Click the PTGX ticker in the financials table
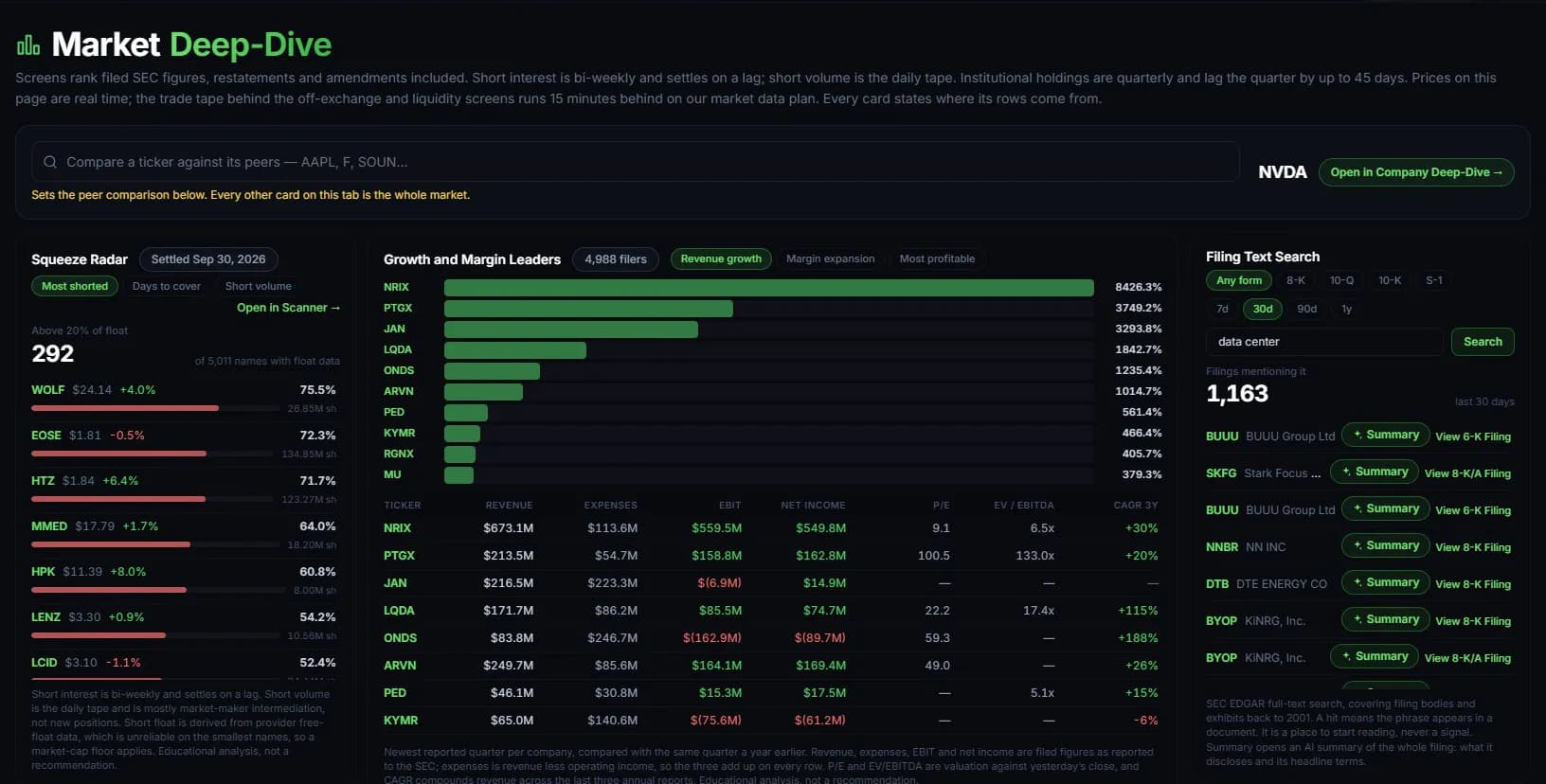The width and height of the screenshot is (1546, 784). (399, 556)
